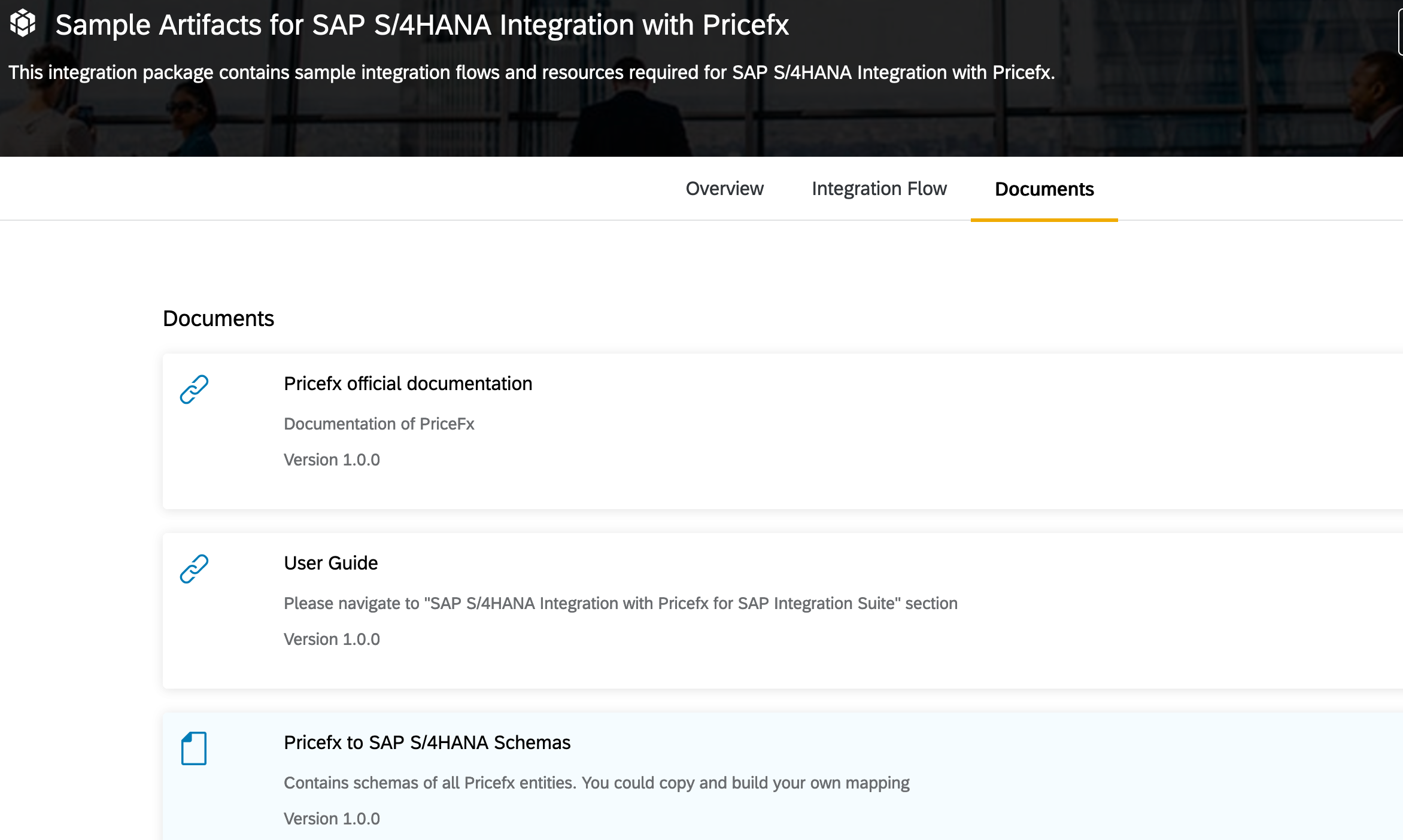Image resolution: width=1403 pixels, height=840 pixels.
Task: Open Pricefx official documentation link
Action: coord(408,384)
